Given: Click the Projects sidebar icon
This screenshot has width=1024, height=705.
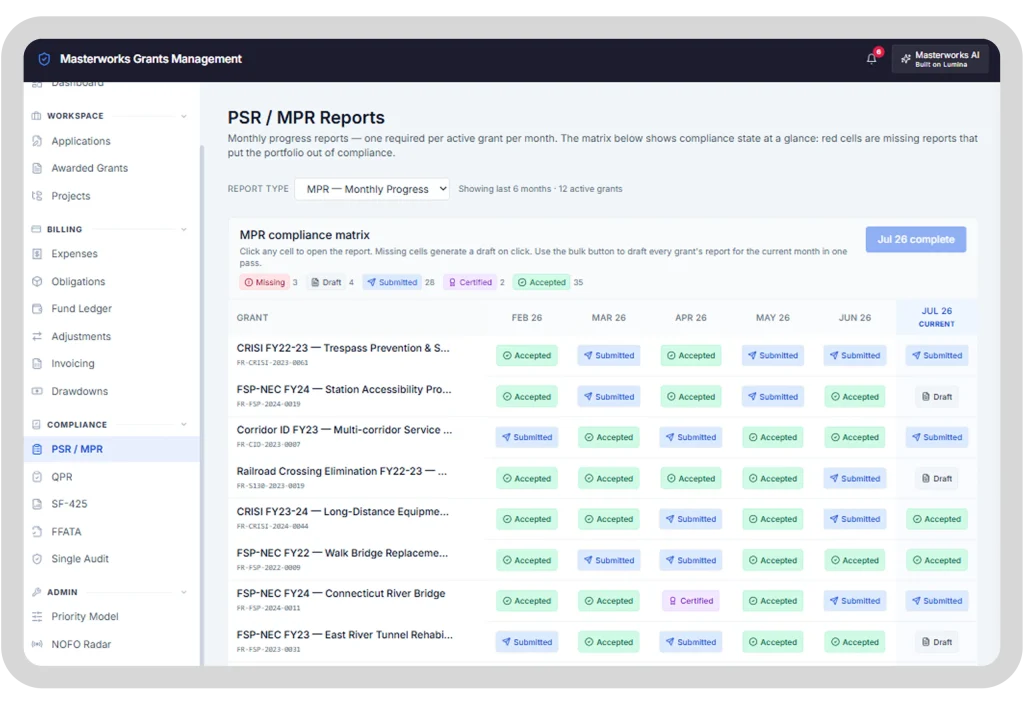Looking at the screenshot, I should 37,196.
